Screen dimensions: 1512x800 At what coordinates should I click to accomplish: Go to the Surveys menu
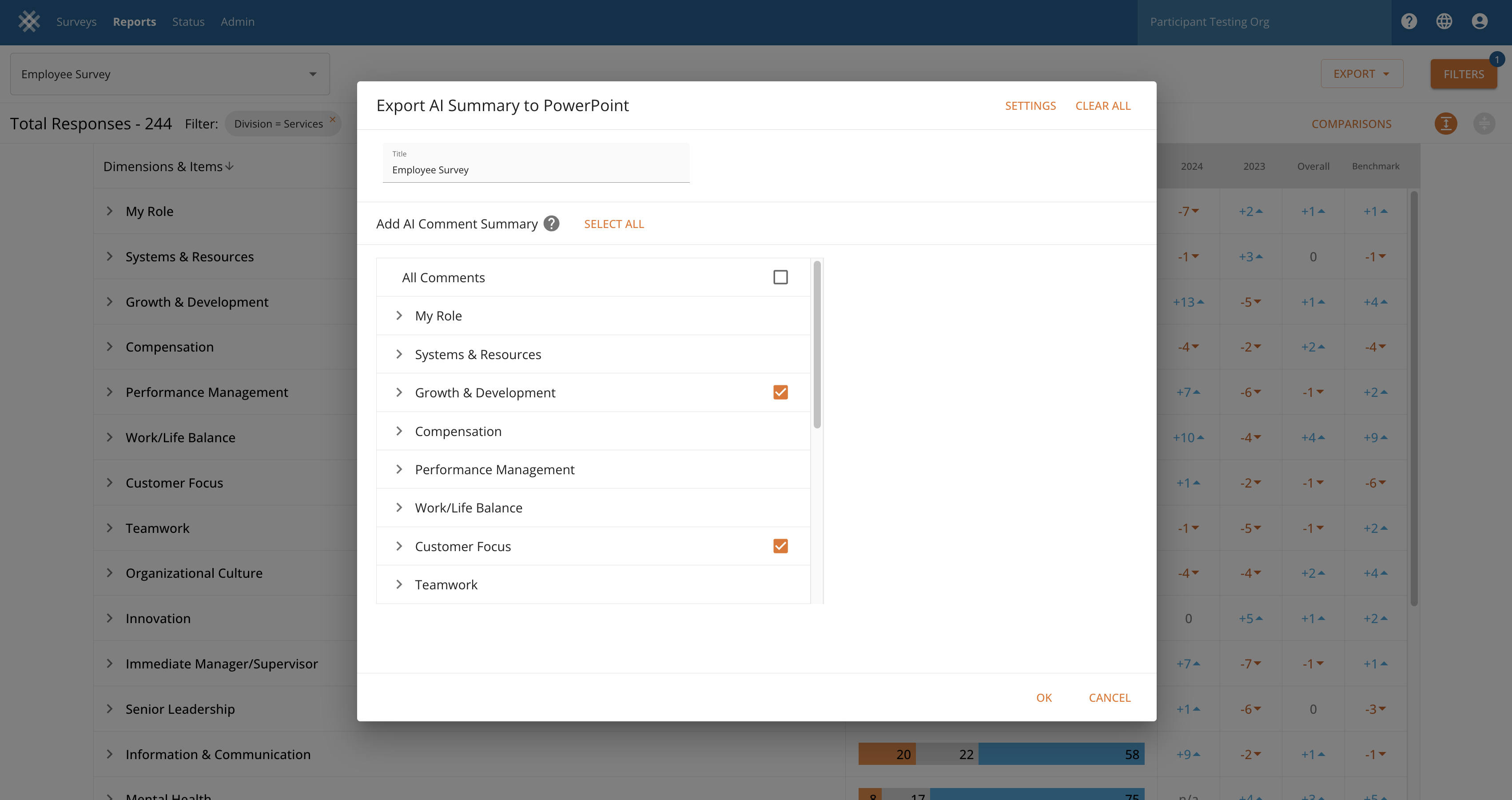click(x=76, y=22)
